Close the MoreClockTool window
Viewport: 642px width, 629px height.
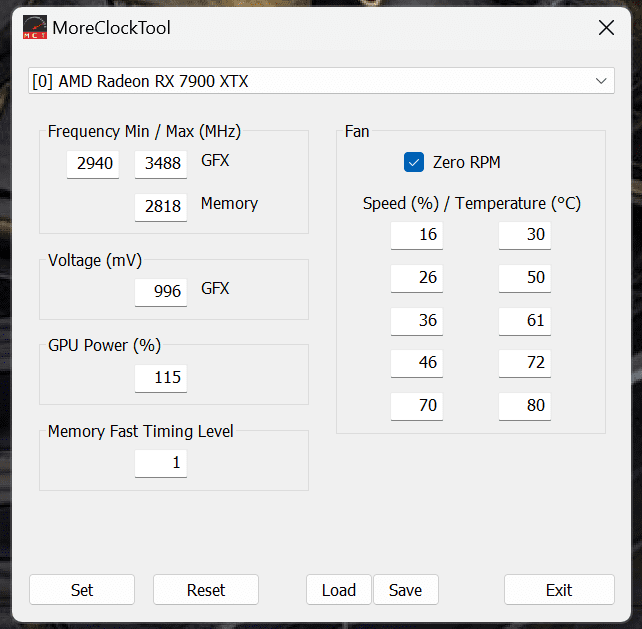[606, 28]
